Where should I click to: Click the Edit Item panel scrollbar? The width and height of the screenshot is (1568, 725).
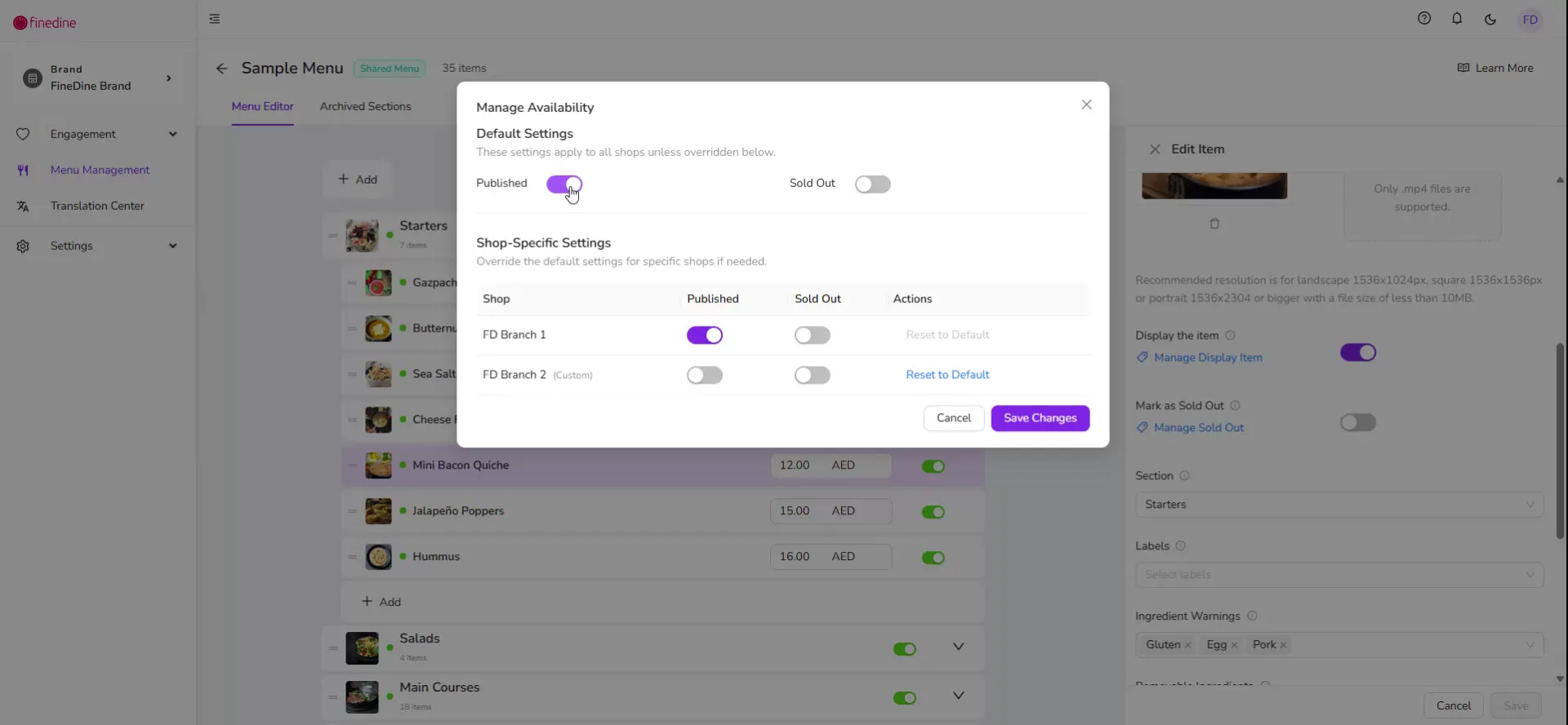[x=1560, y=441]
